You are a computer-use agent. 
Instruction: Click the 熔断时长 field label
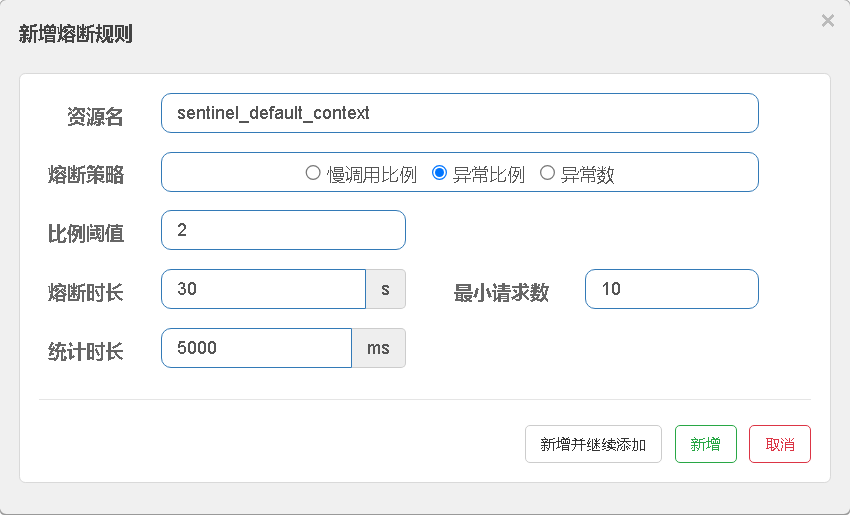click(86, 293)
